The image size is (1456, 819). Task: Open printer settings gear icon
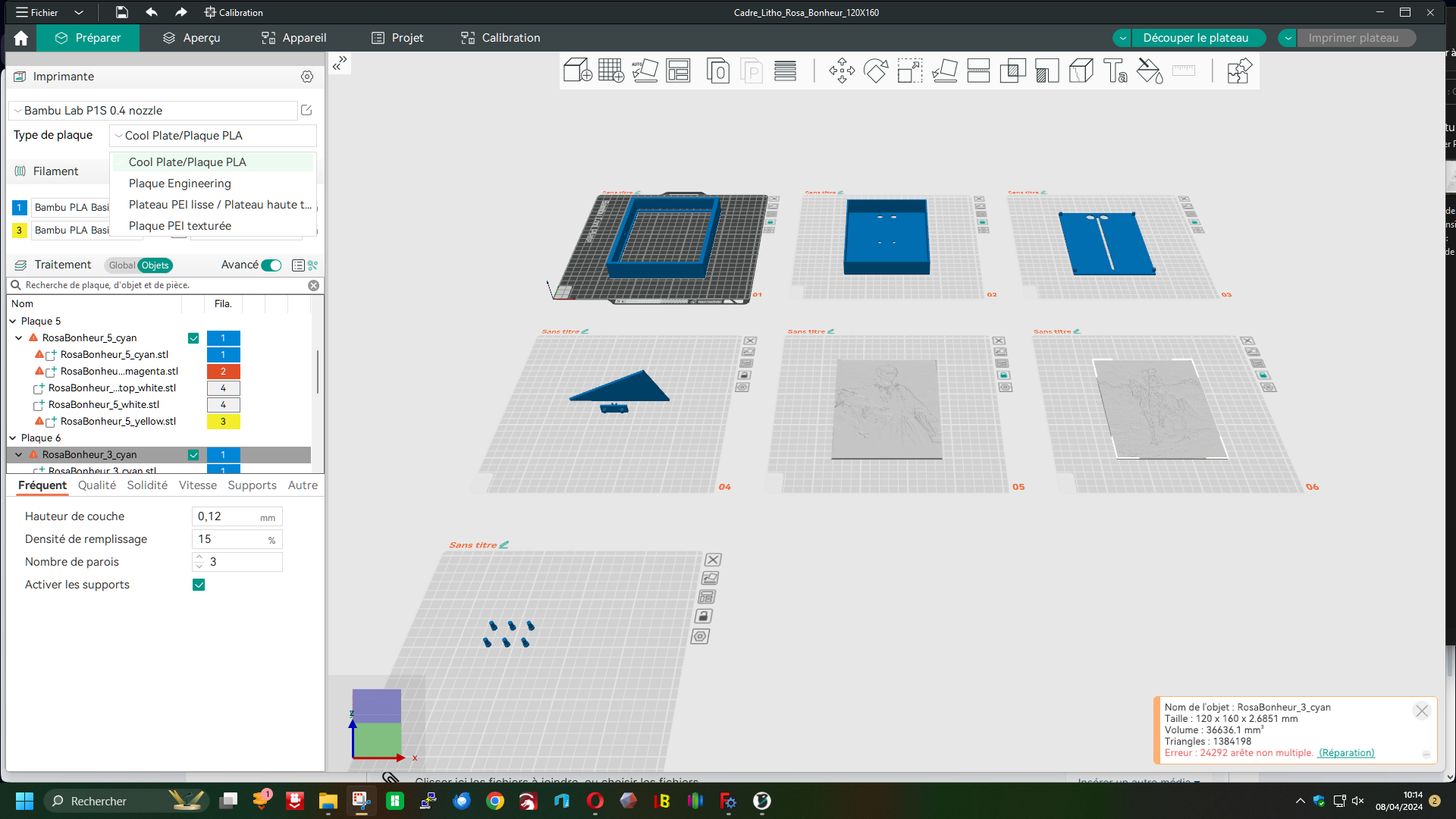click(307, 77)
